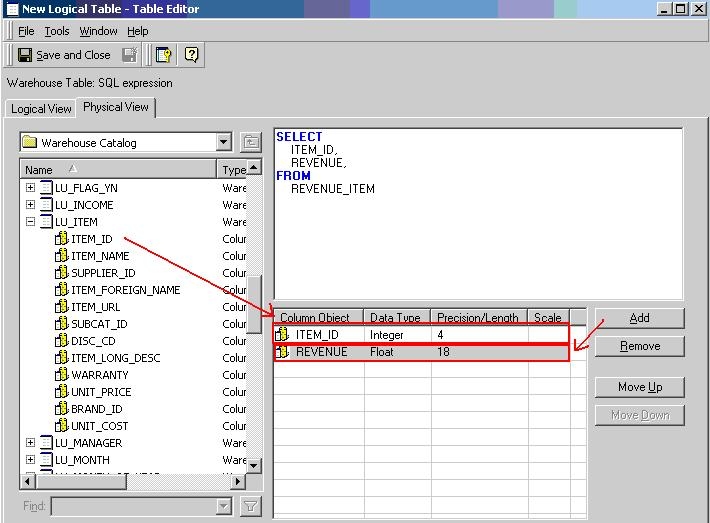Viewport: 710px width, 523px height.
Task: Select the ITEM_ID column icon in the tree
Action: (61, 239)
